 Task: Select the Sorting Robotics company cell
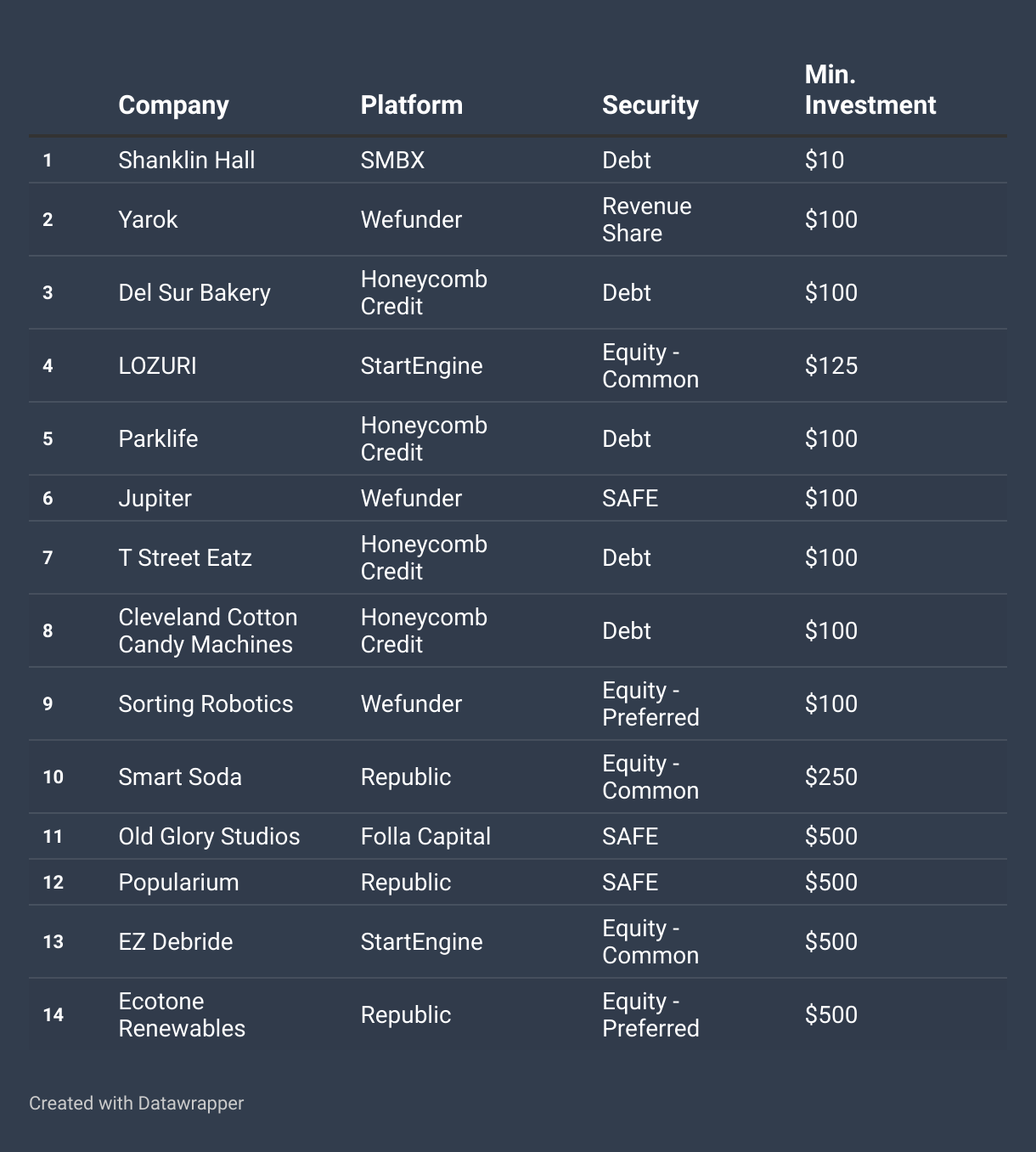click(x=206, y=703)
